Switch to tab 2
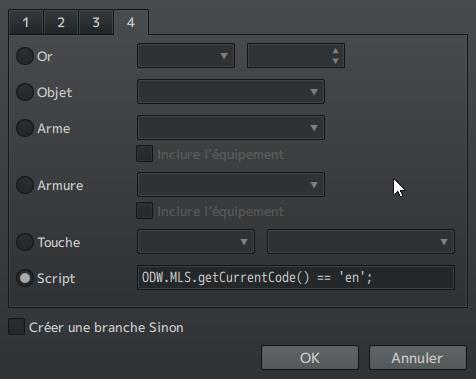Screen dimensions: 476x379 (x=61, y=22)
